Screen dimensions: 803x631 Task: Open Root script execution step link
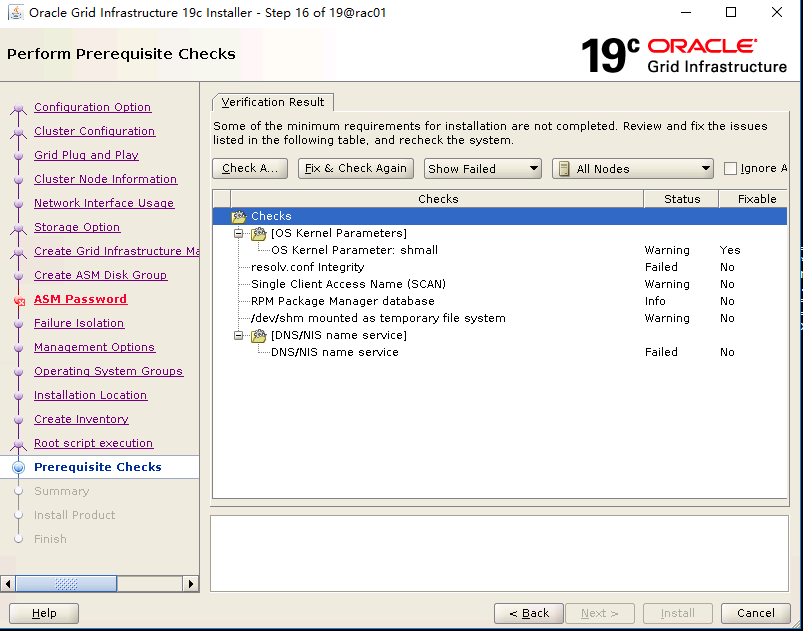[x=94, y=444]
